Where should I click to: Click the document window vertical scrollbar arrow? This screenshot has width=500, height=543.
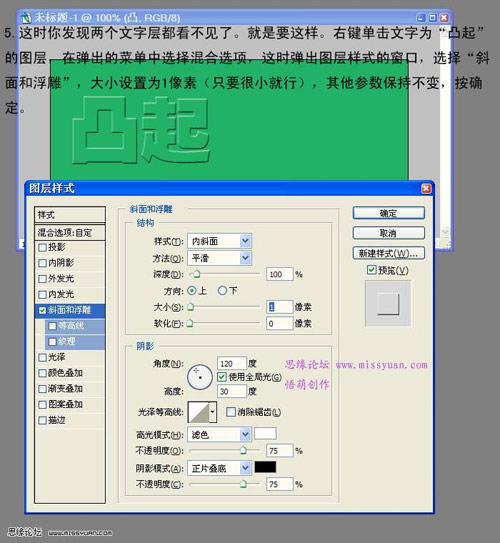(445, 232)
